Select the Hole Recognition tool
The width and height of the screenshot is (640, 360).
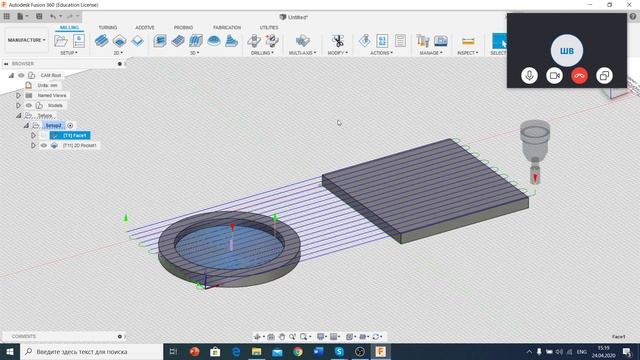[x=271, y=41]
